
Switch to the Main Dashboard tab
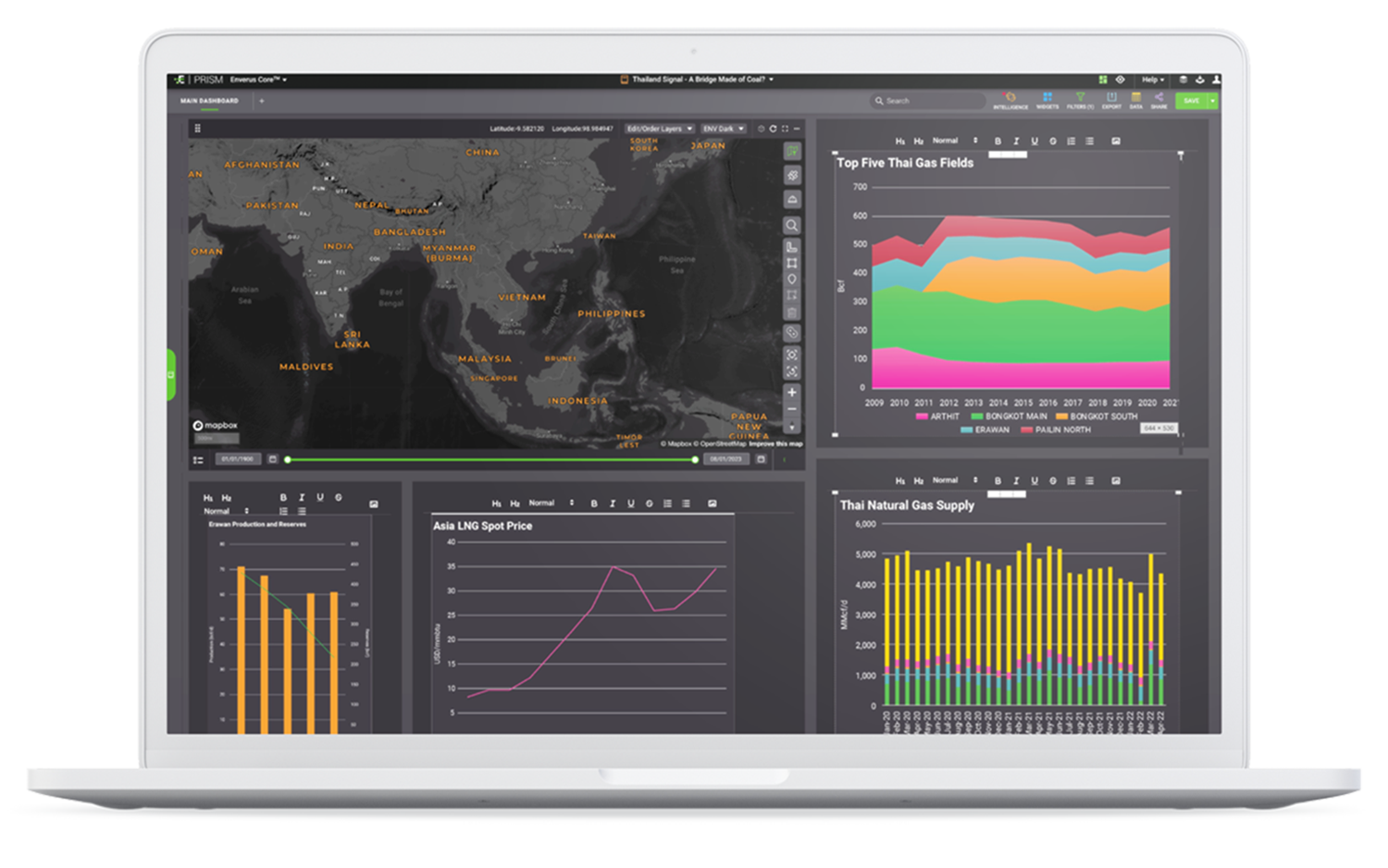pyautogui.click(x=209, y=101)
